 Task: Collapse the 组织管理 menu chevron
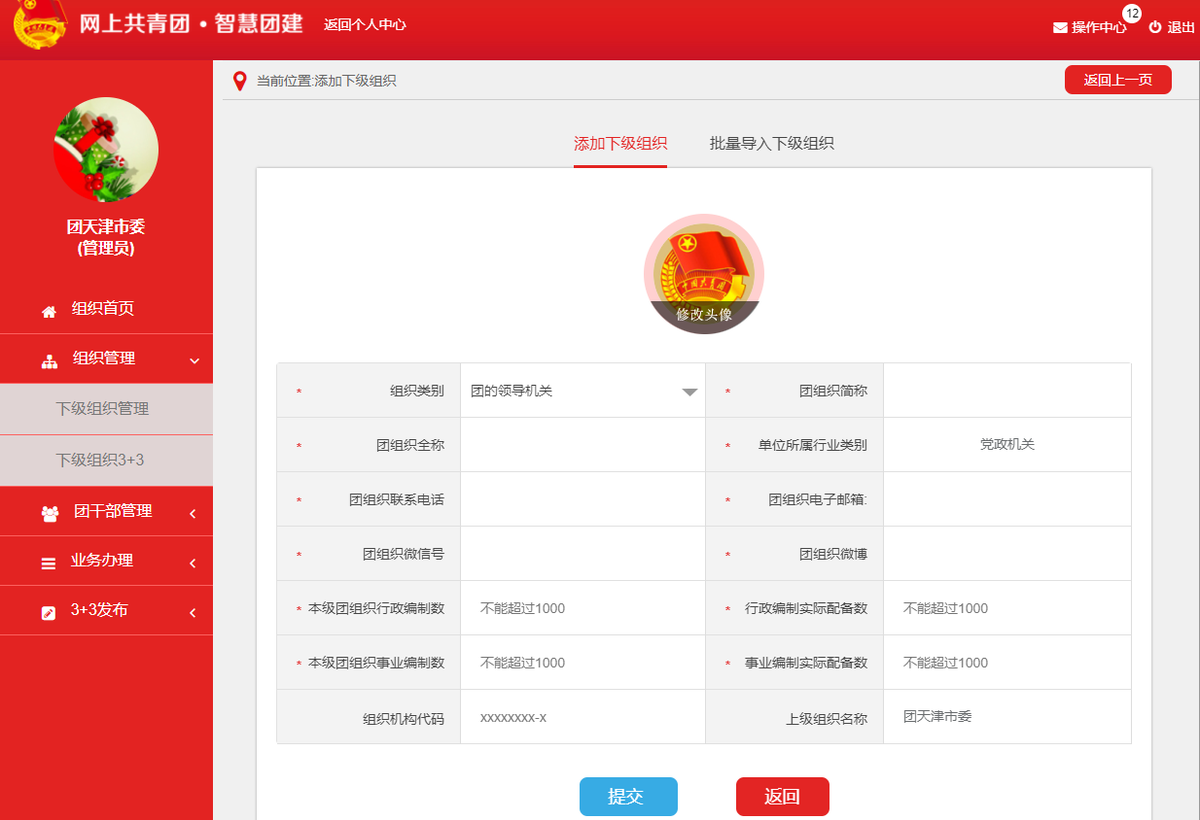coord(195,361)
